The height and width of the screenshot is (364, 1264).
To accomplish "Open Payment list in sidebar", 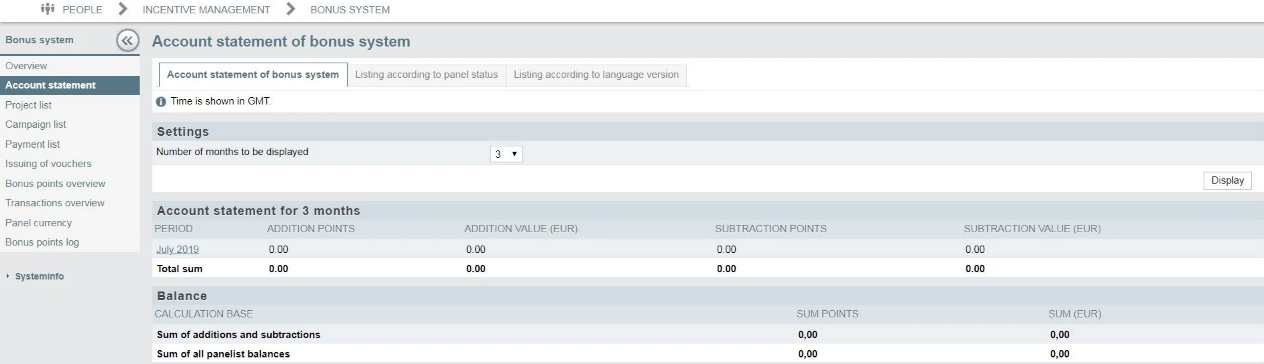I will [32, 144].
